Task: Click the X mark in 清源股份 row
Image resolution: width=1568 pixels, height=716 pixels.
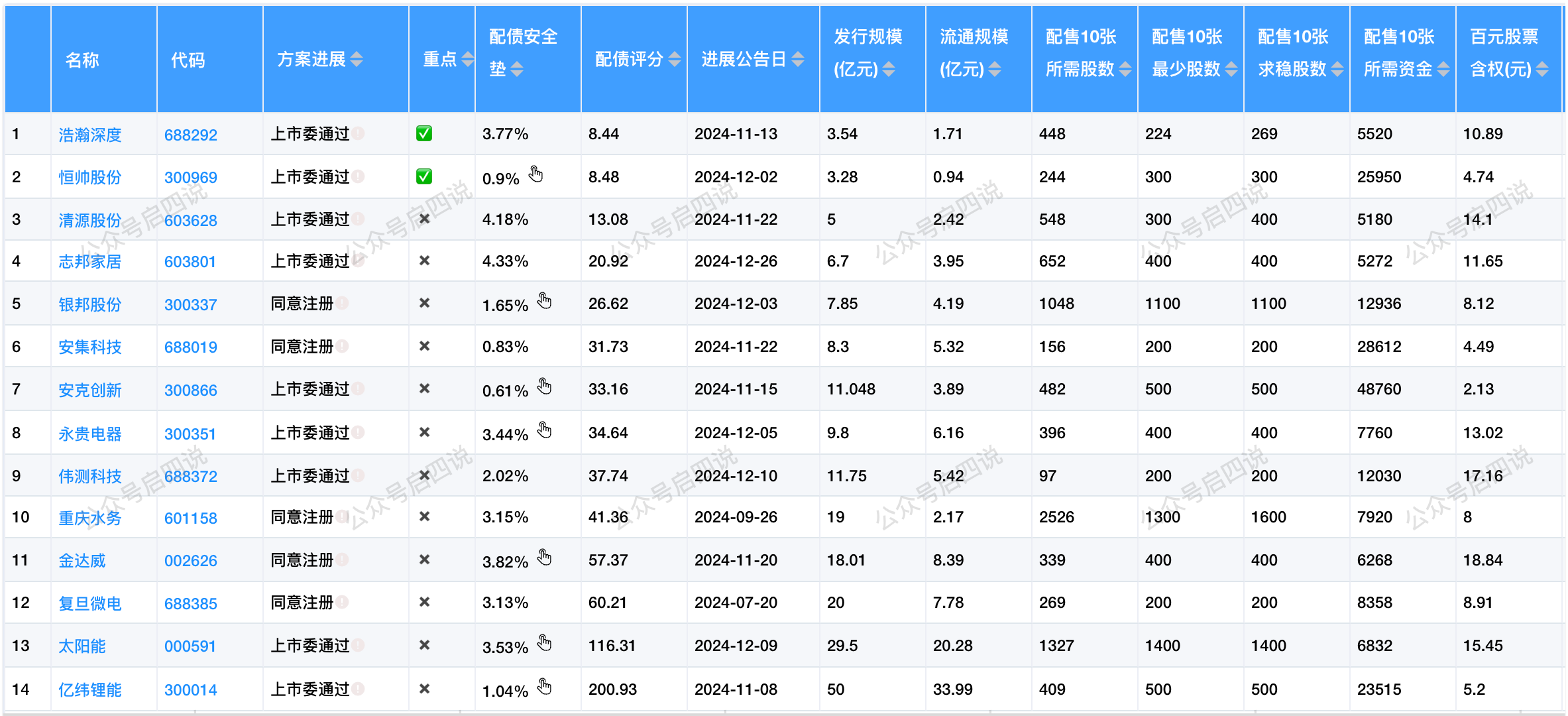Action: (425, 219)
